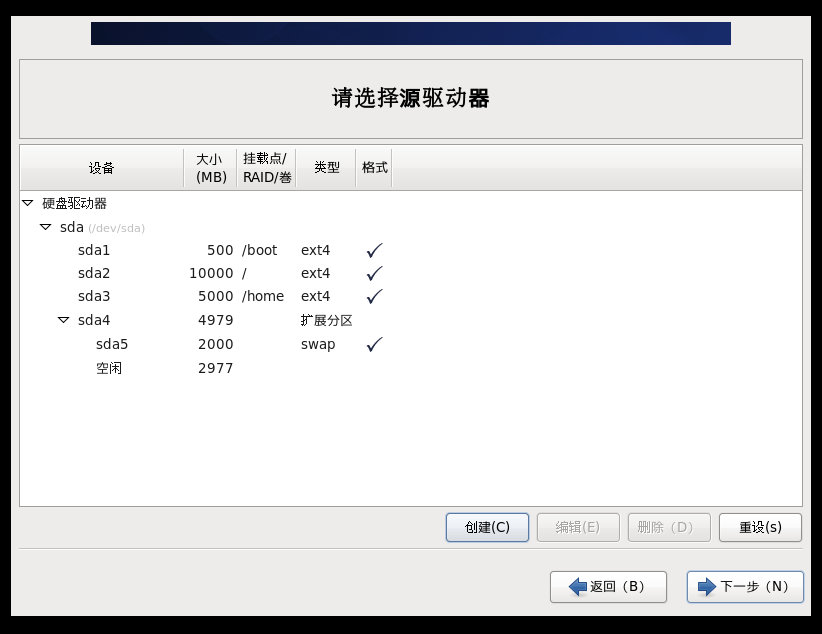
Task: Select the sda4 partition row
Action: [411, 320]
